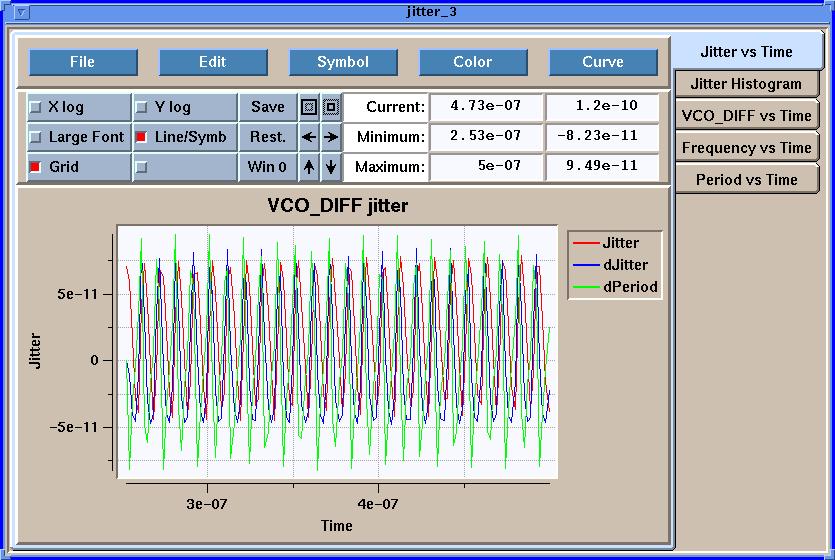Pan plot up with up arrow

pos(309,167)
